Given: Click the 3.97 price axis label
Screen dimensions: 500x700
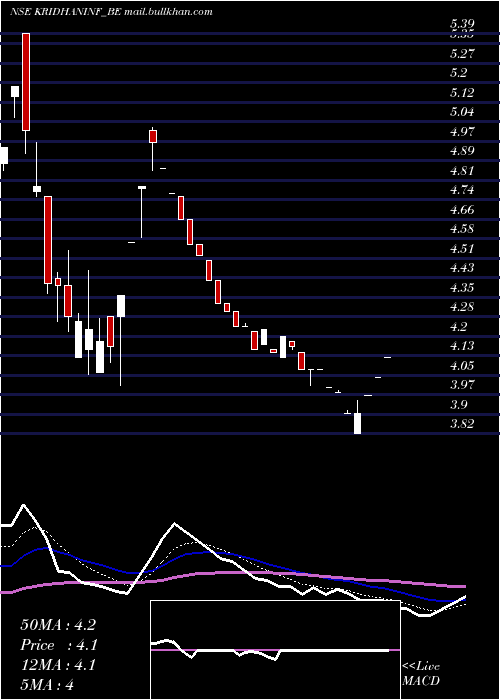Looking at the screenshot, I should pyautogui.click(x=462, y=385).
